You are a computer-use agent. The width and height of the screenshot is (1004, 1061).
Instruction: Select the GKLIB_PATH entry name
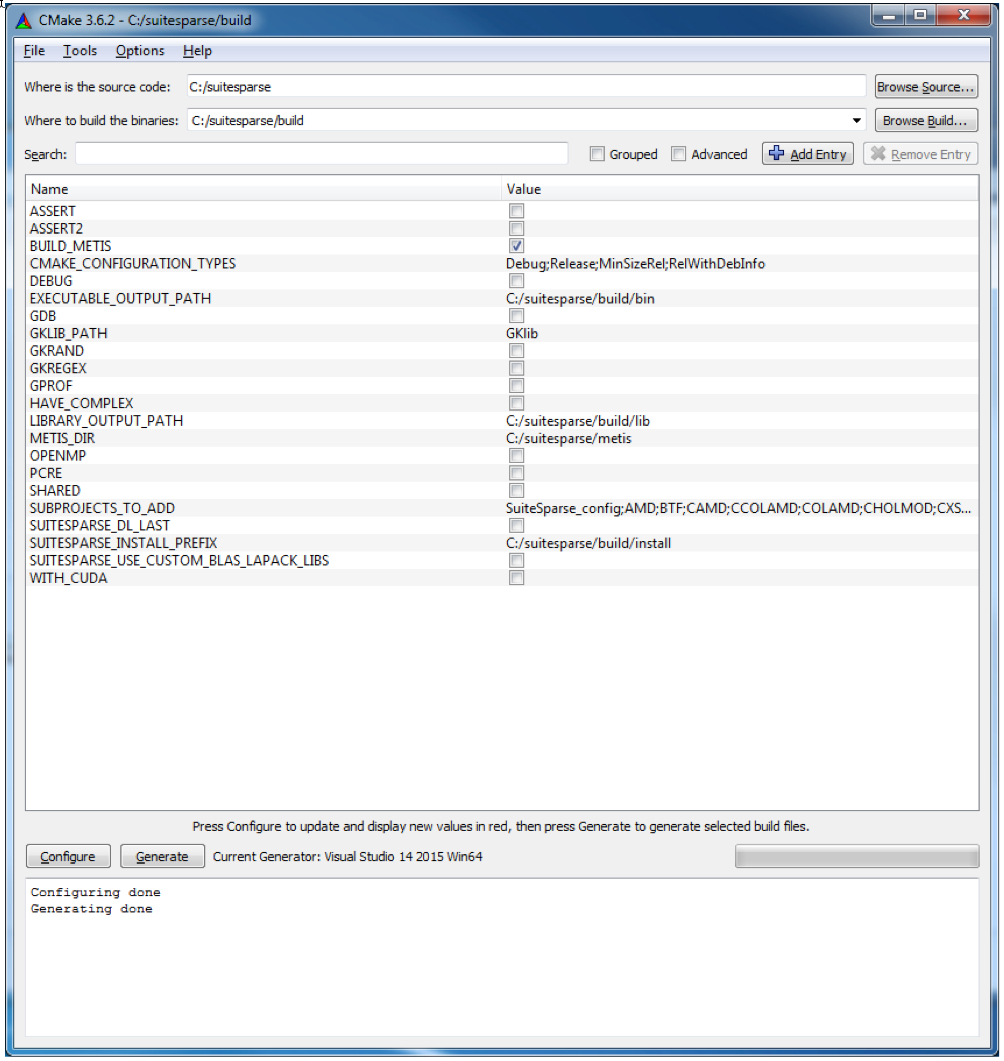coord(69,334)
